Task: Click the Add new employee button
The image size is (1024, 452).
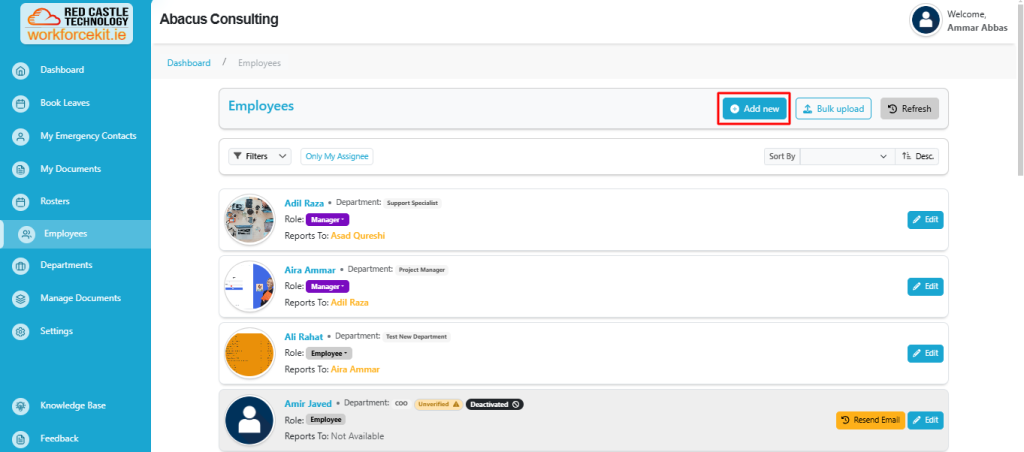Action: tap(754, 108)
